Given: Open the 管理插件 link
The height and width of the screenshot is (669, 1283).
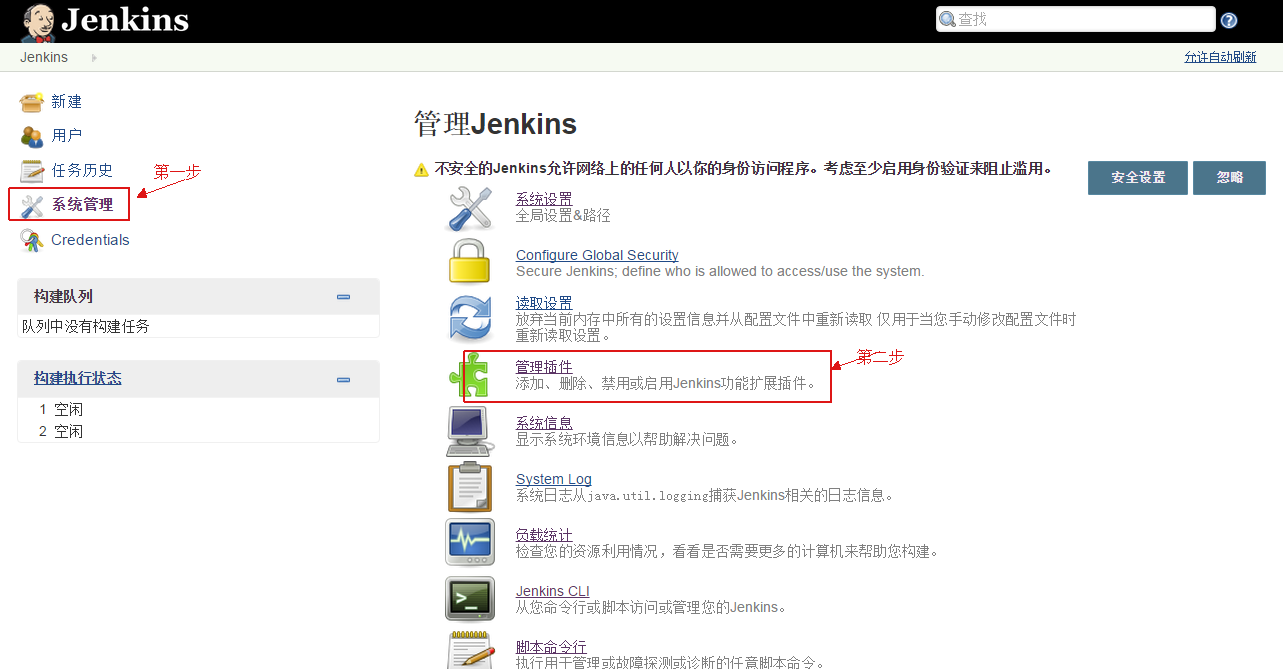Looking at the screenshot, I should coord(544,367).
